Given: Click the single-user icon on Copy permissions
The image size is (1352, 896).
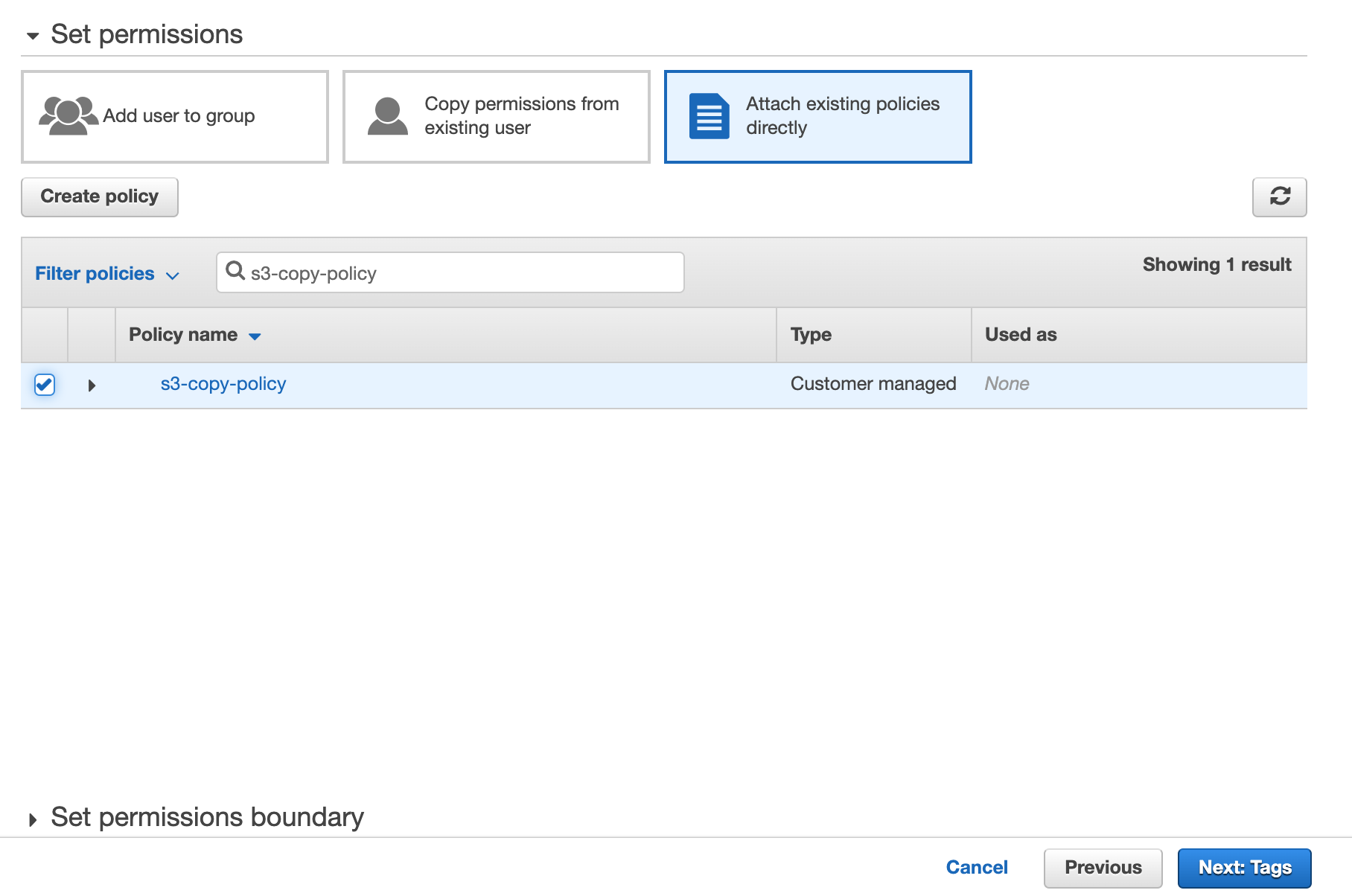Looking at the screenshot, I should pyautogui.click(x=387, y=117).
